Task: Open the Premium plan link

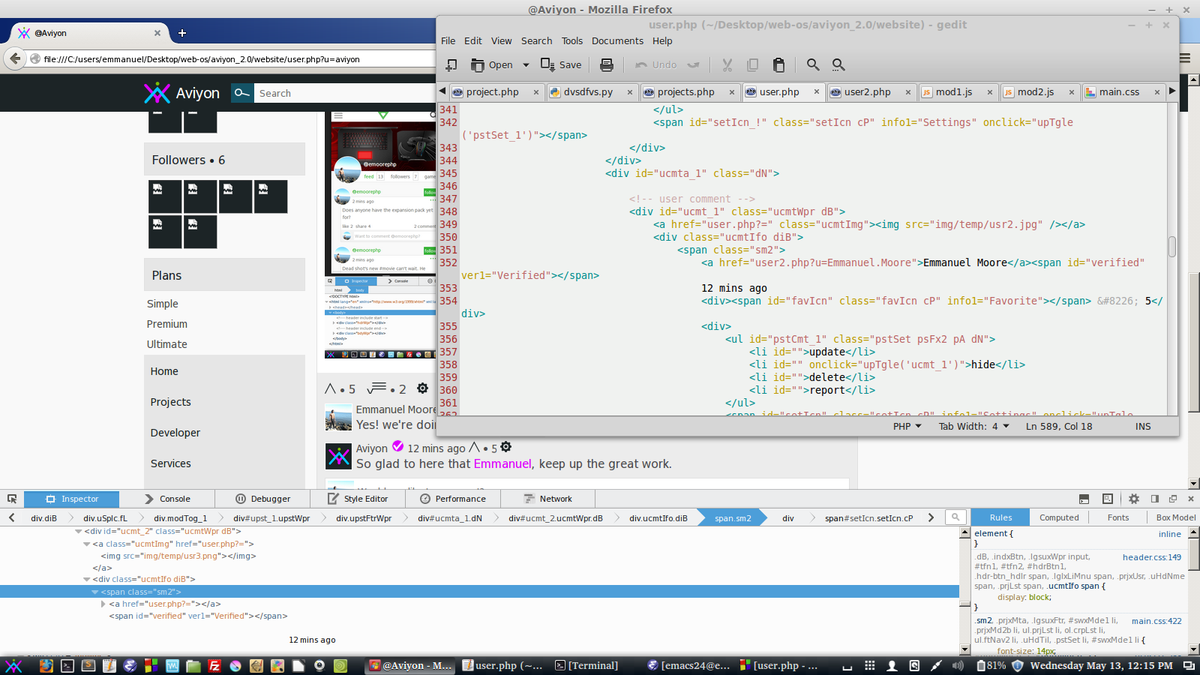Action: [167, 324]
